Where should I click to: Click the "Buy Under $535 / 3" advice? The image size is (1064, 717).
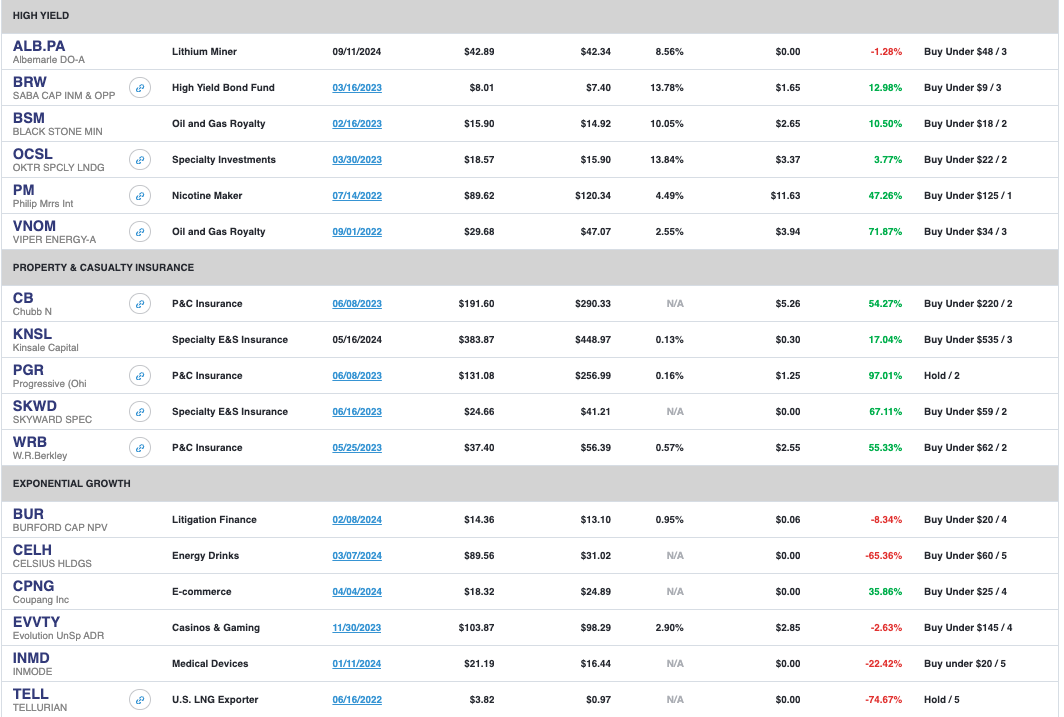click(x=968, y=339)
